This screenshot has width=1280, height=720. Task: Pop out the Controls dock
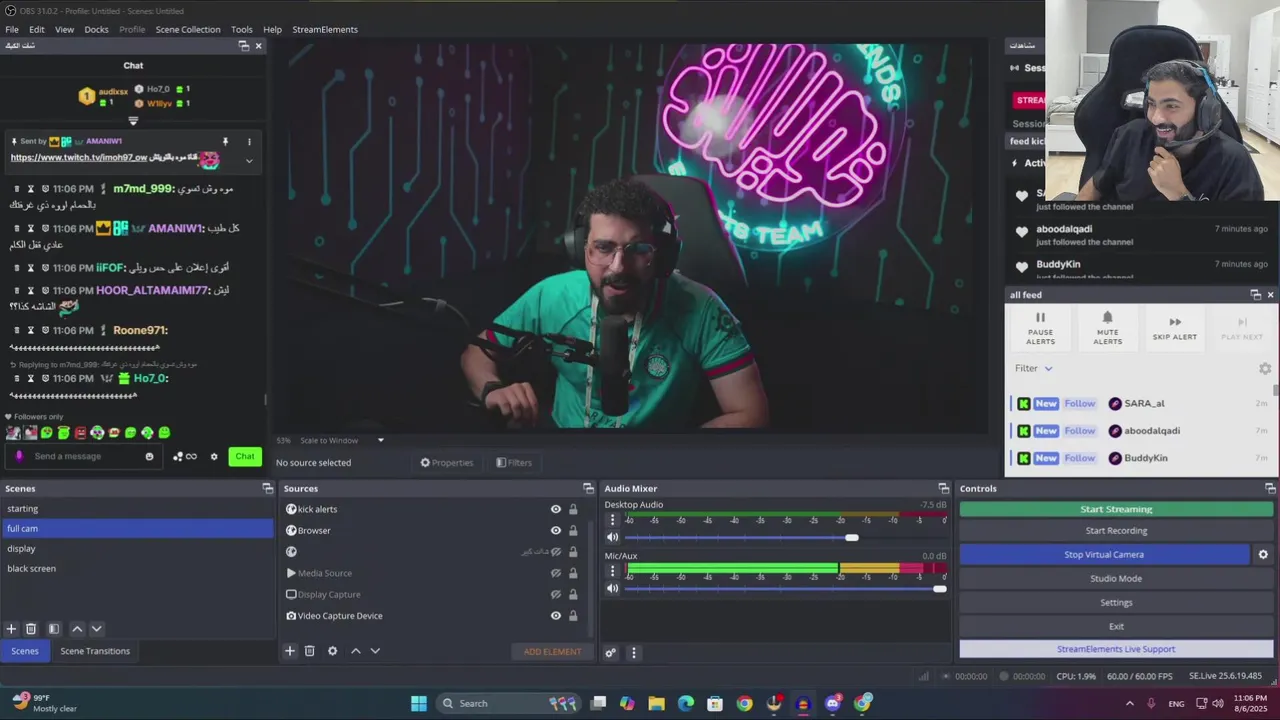pos(1270,489)
